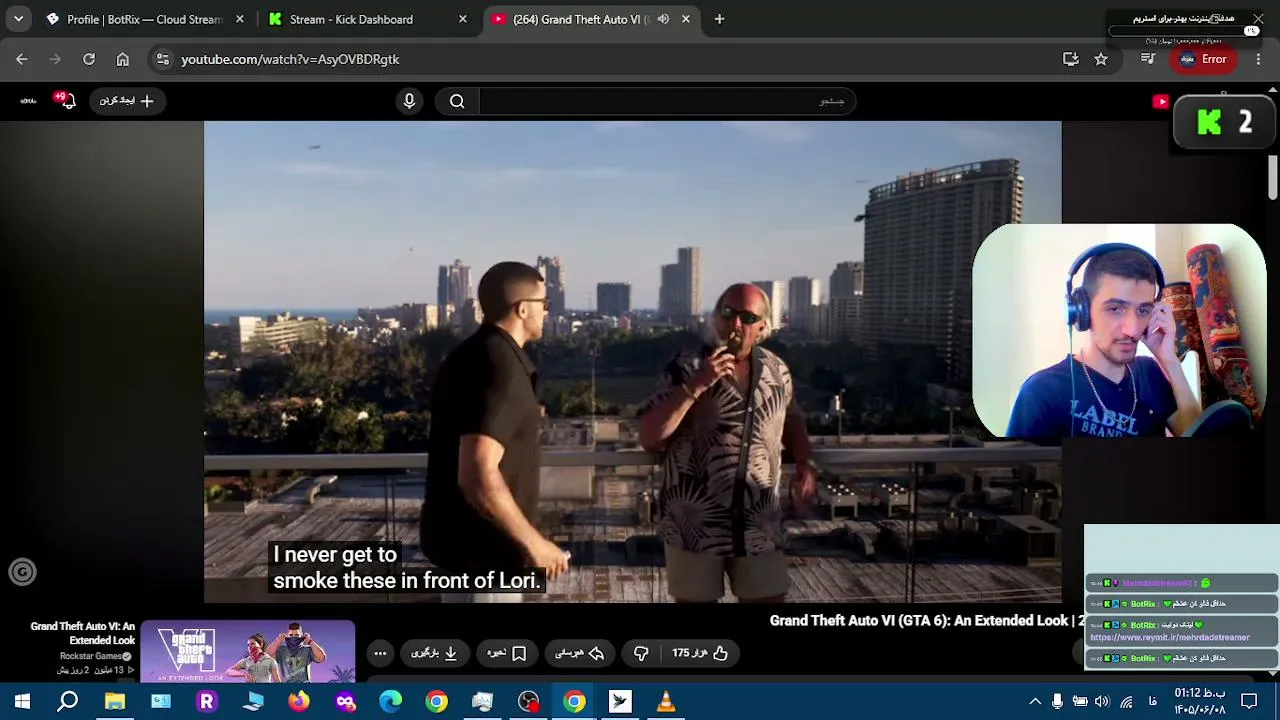The image size is (1280, 720).
Task: Bookmark this page with the star
Action: coord(1101,59)
